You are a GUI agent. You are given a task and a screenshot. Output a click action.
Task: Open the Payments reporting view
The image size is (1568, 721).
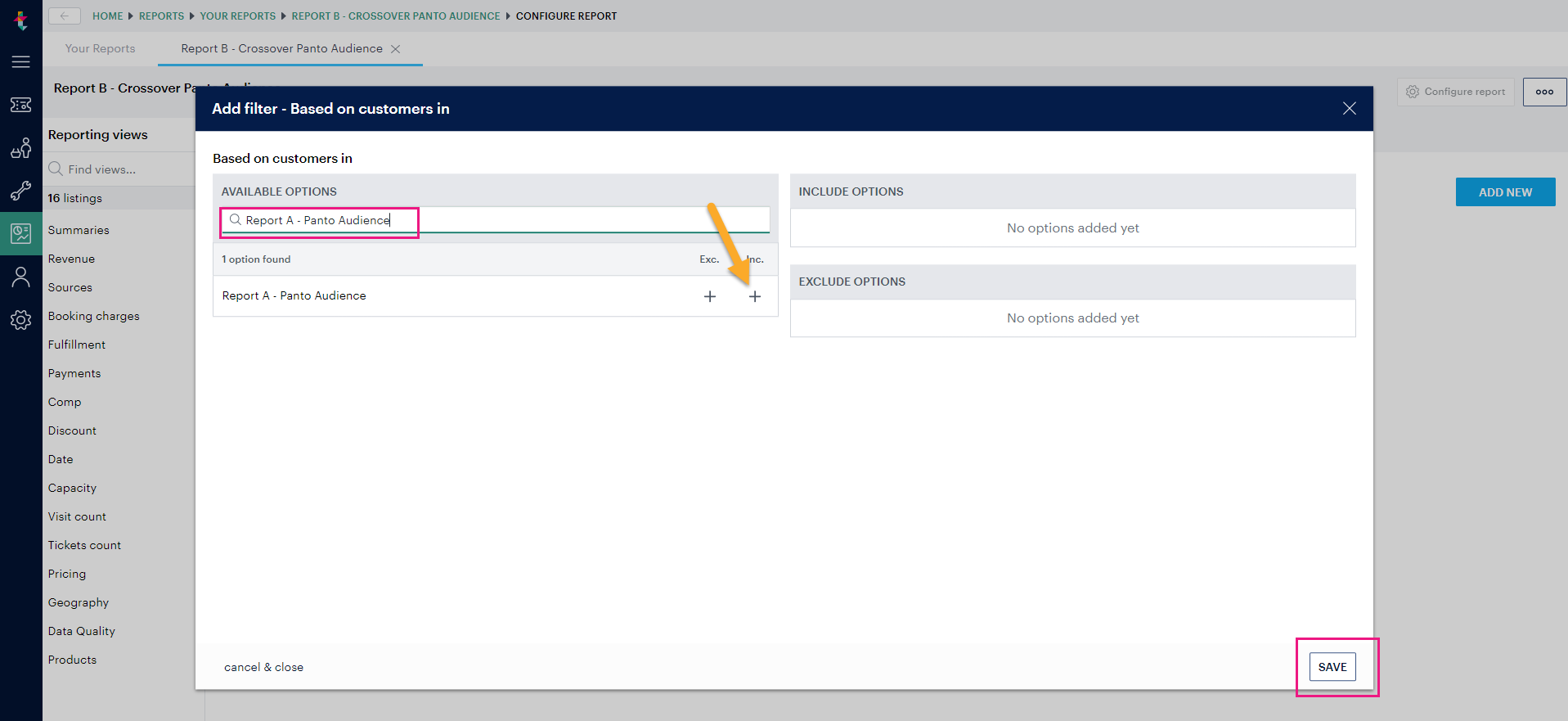(74, 373)
